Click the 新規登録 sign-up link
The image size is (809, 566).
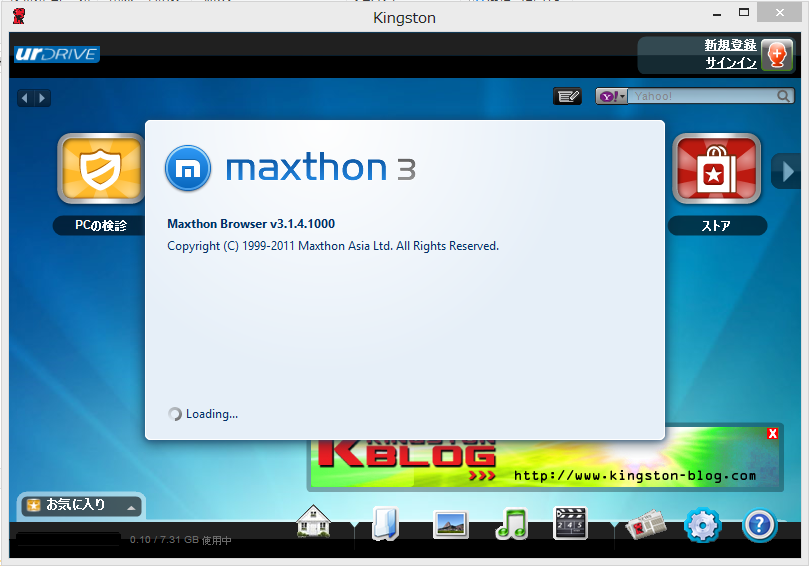[731, 45]
